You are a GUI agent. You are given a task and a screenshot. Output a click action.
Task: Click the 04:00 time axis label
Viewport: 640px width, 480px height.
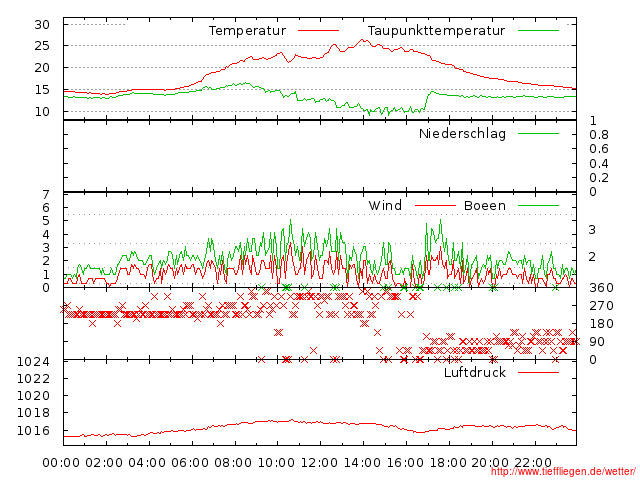[x=147, y=463]
